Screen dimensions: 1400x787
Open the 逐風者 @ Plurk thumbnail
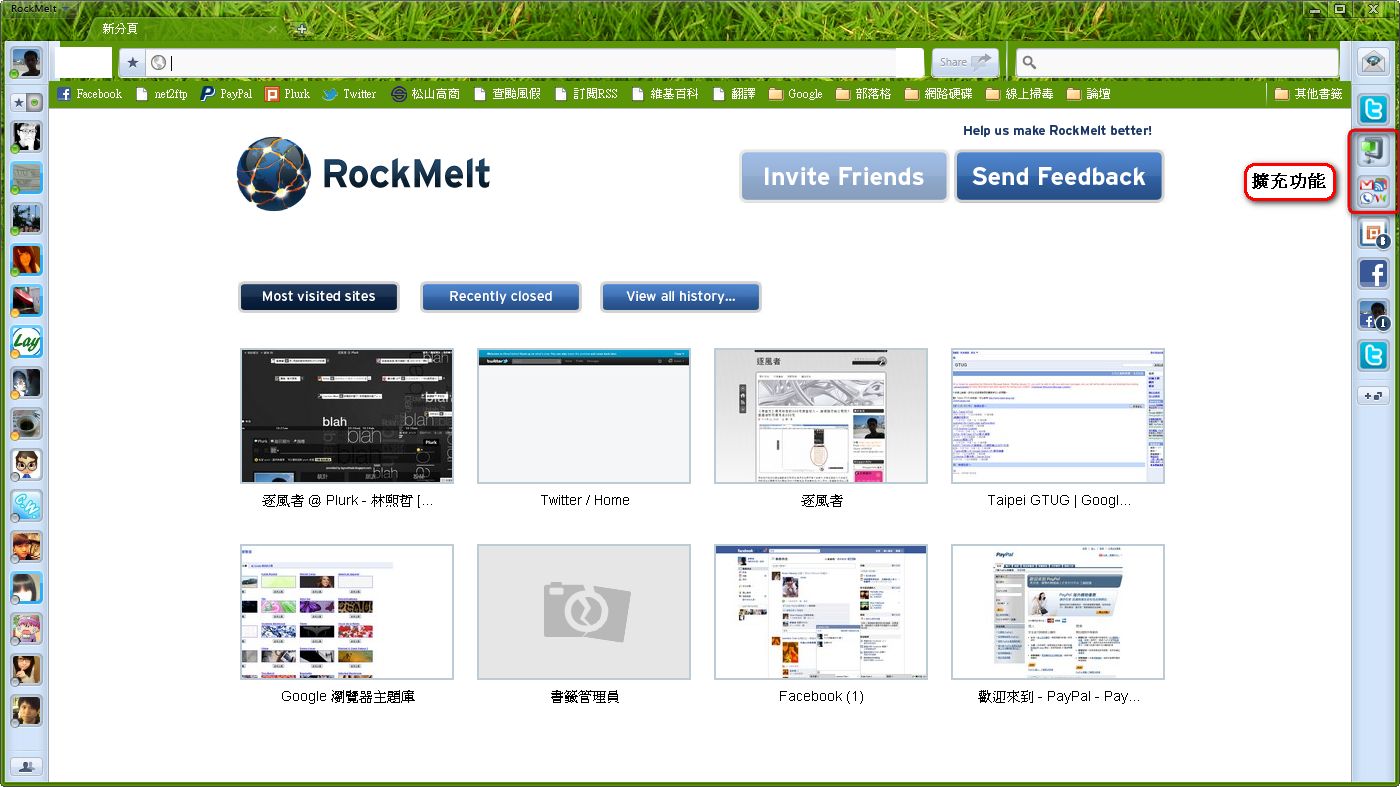pos(347,416)
